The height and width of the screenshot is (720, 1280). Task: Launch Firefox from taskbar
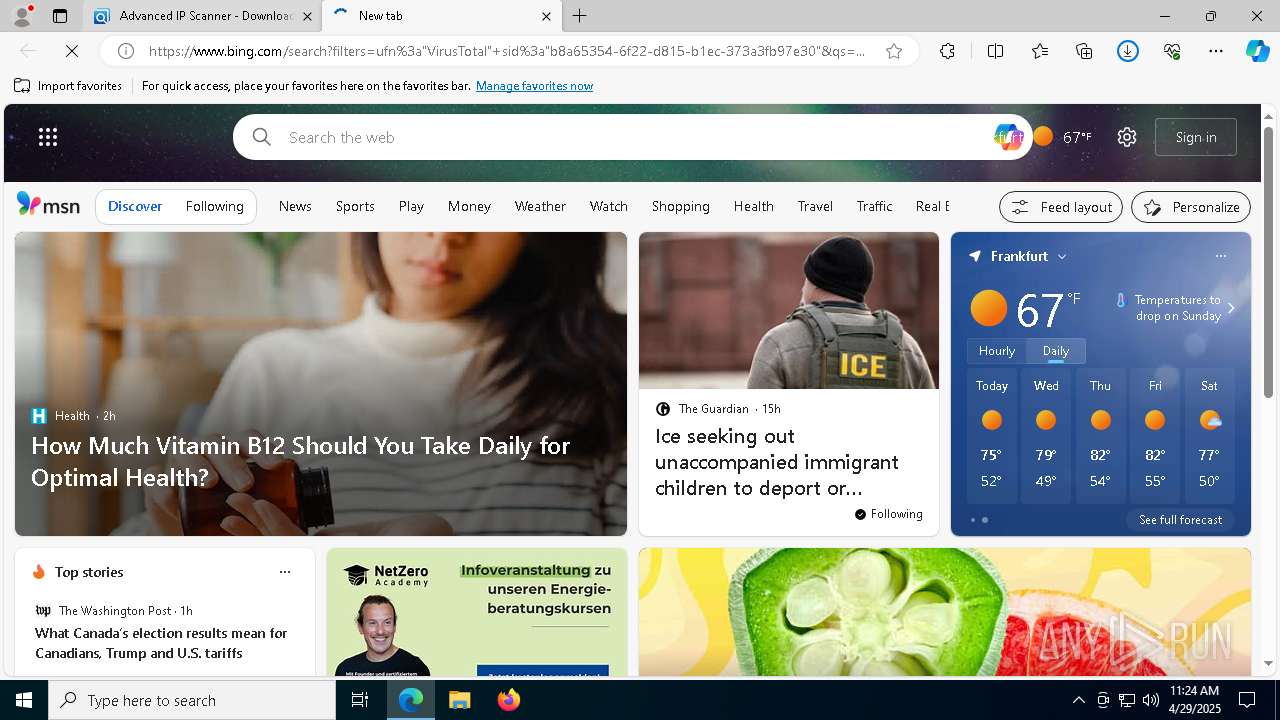click(509, 700)
